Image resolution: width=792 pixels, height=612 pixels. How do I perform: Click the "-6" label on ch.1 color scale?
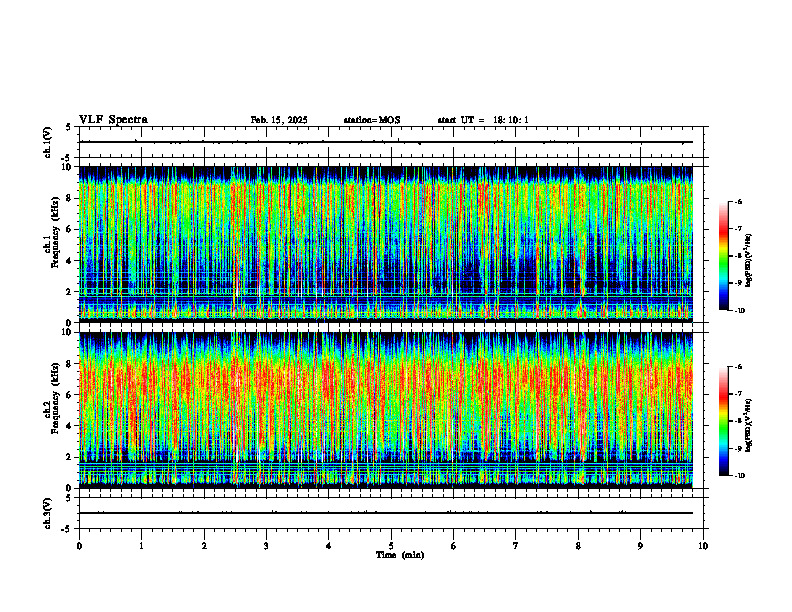738,201
